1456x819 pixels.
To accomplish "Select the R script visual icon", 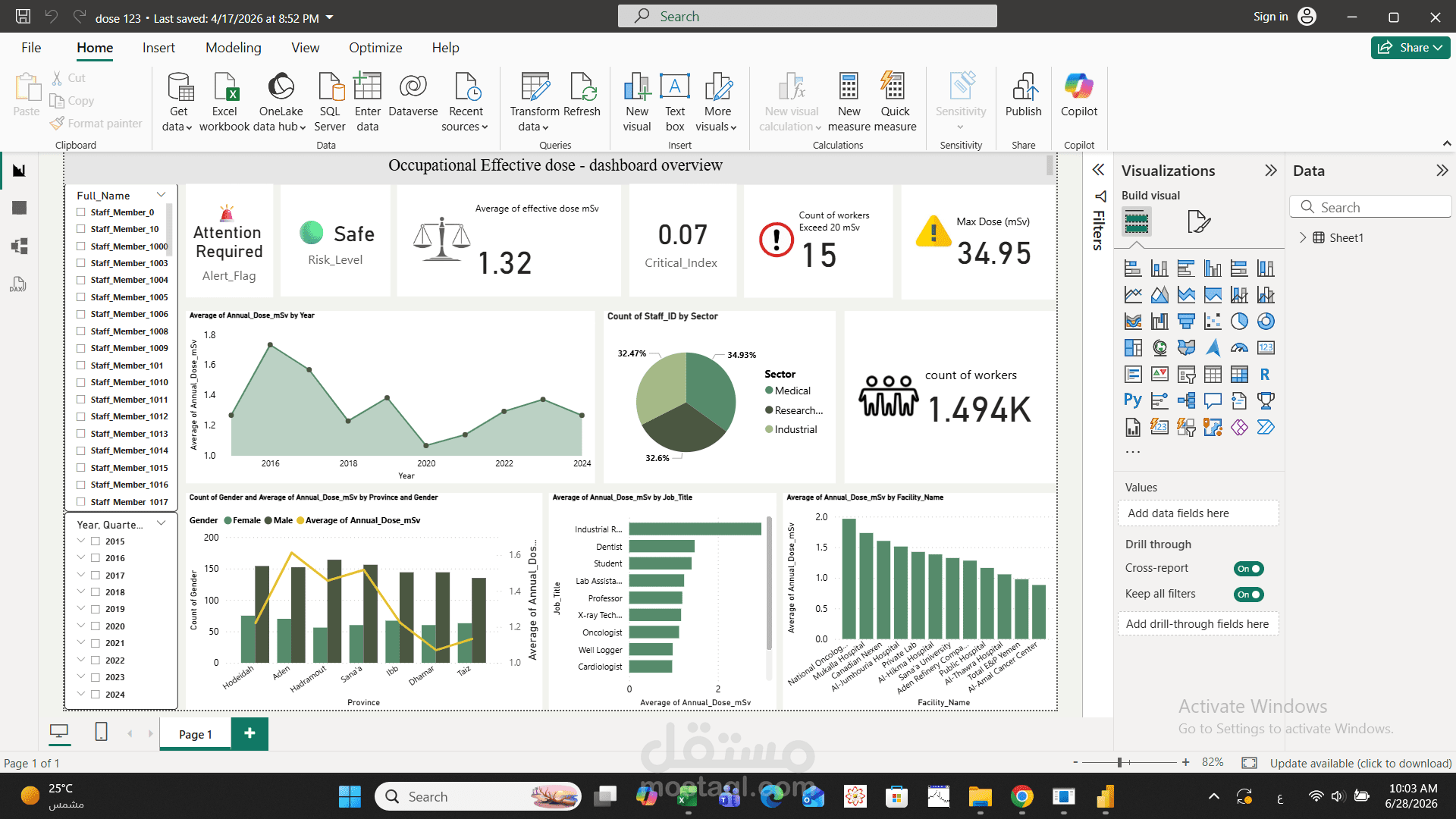I will tap(1265, 374).
